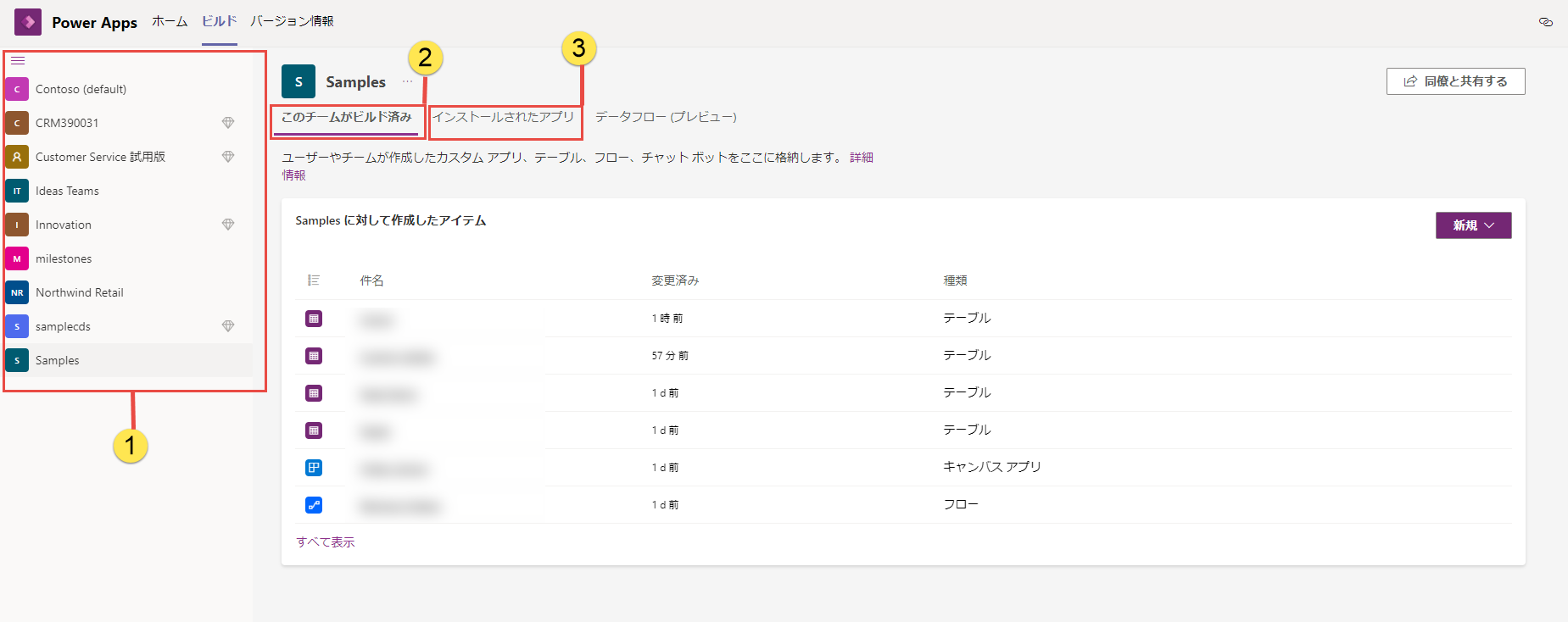Switch to インストールされたアプリ tab
The width and height of the screenshot is (1568, 622).
coord(504,117)
